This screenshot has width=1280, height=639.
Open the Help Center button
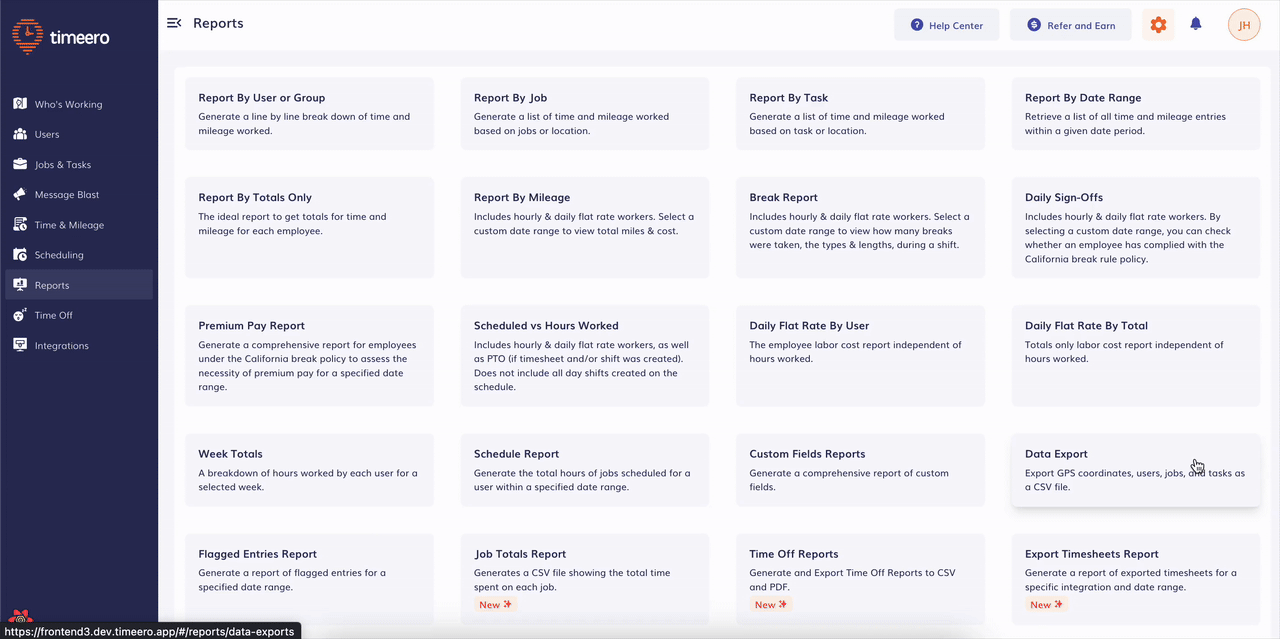(x=946, y=25)
